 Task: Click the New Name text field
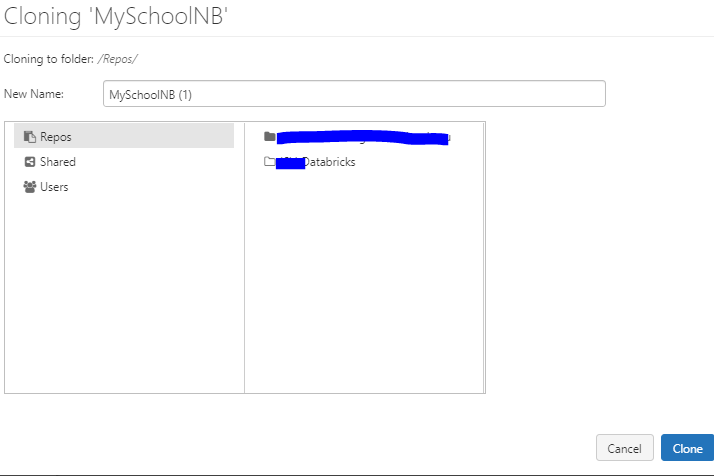coord(354,93)
